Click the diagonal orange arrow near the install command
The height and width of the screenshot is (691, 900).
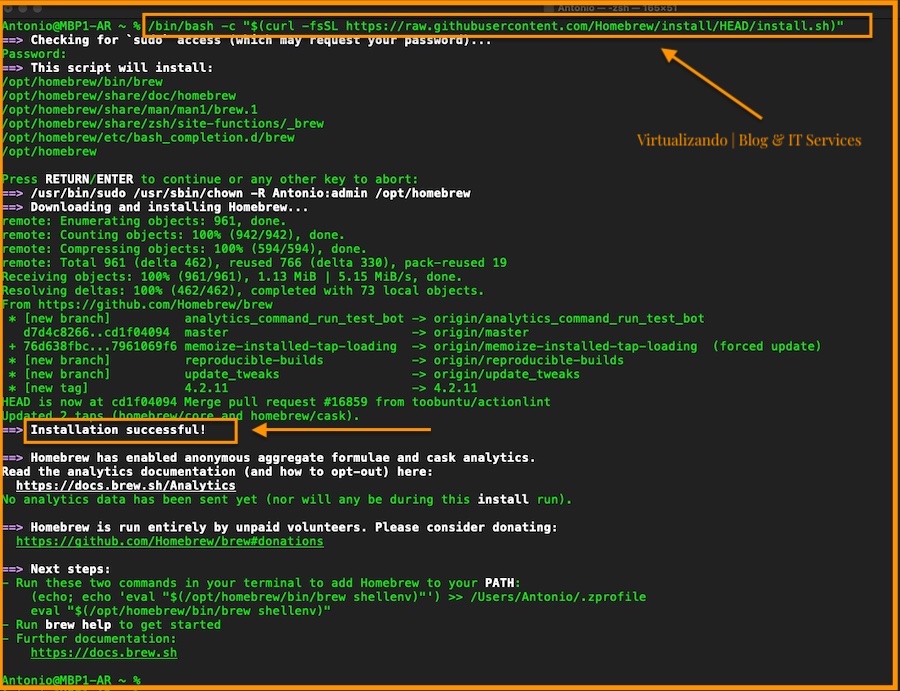click(712, 84)
